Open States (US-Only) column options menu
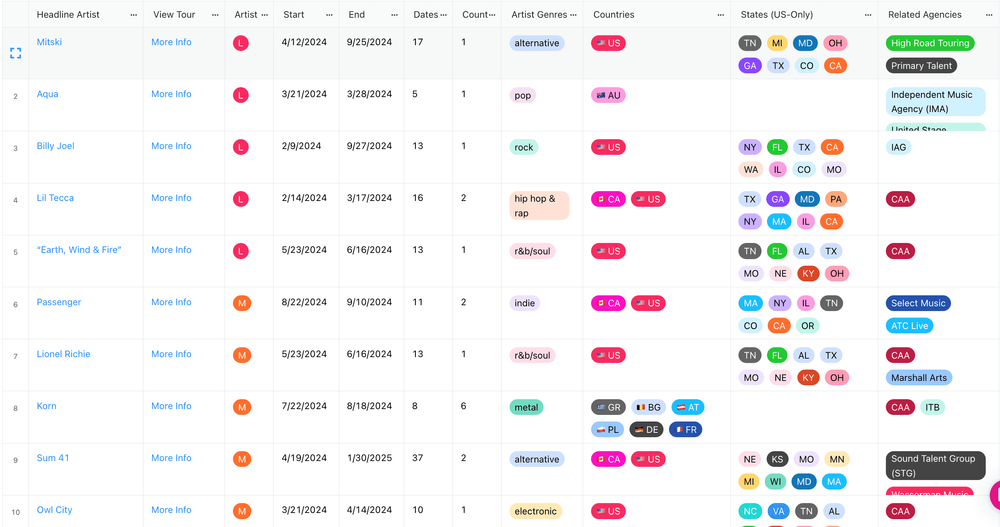This screenshot has width=1000, height=527. 868,15
